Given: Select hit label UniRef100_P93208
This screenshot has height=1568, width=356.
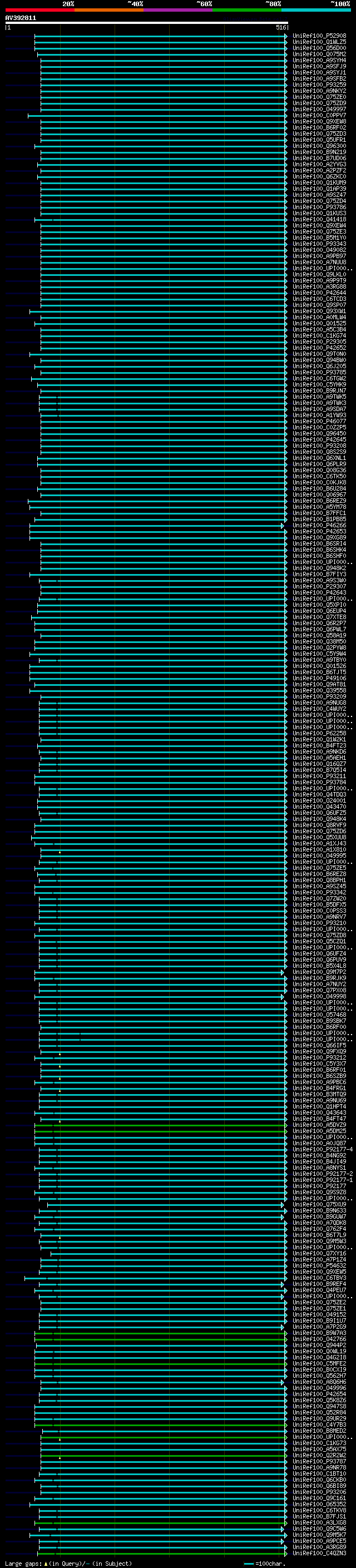Looking at the screenshot, I should tap(319, 446).
